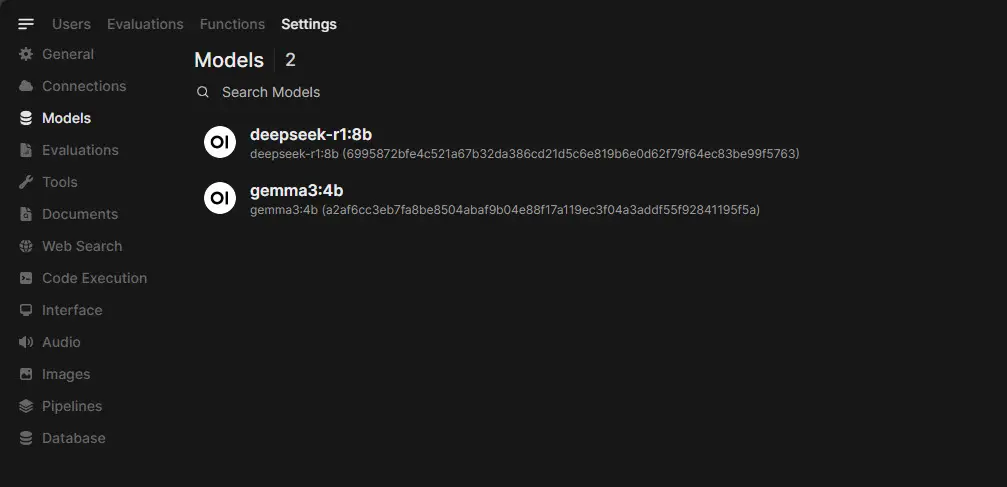This screenshot has height=487, width=1007.
Task: Click the Connections cloud icon
Action: tap(26, 86)
